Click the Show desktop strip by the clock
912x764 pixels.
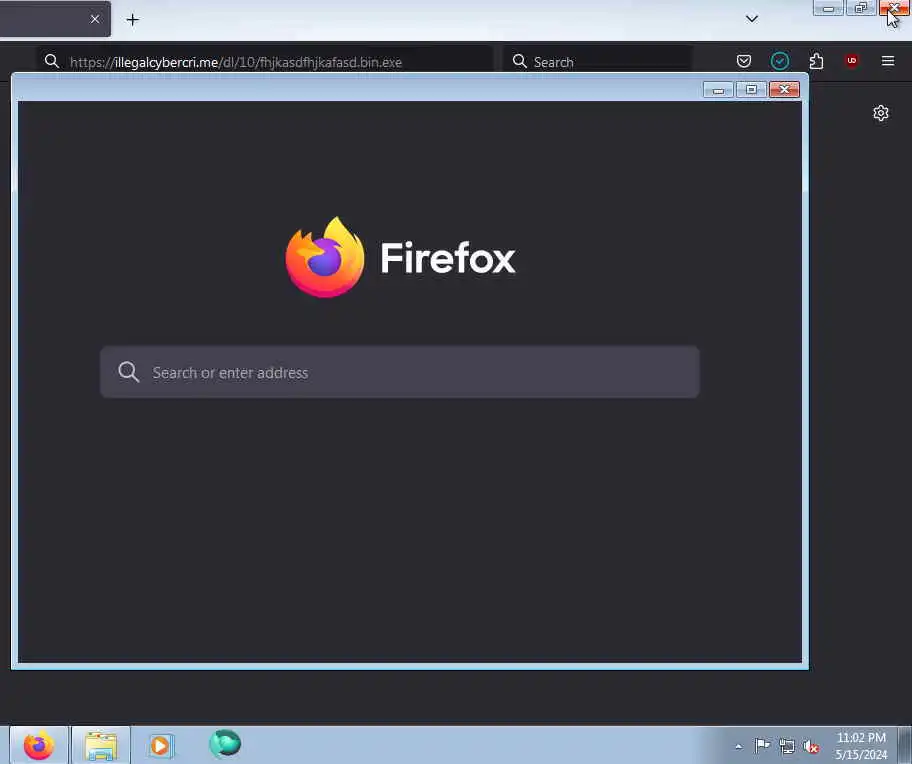905,745
